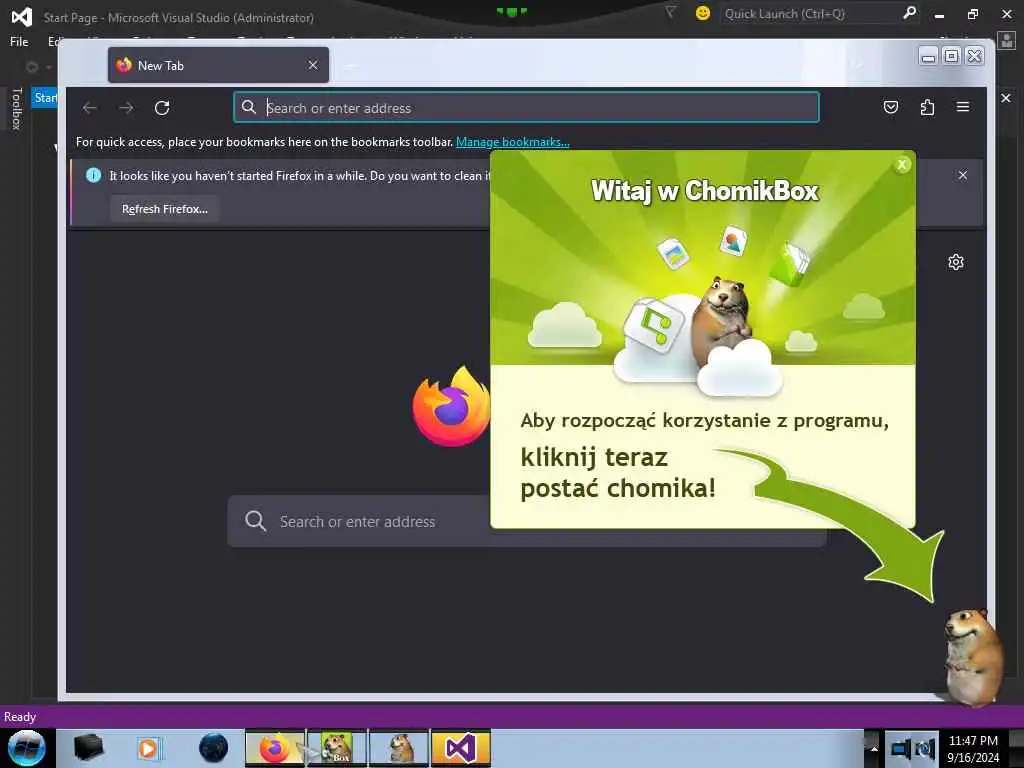The width and height of the screenshot is (1024, 768).
Task: Click the ChomikBox hamster character on the desktop
Action: [972, 658]
